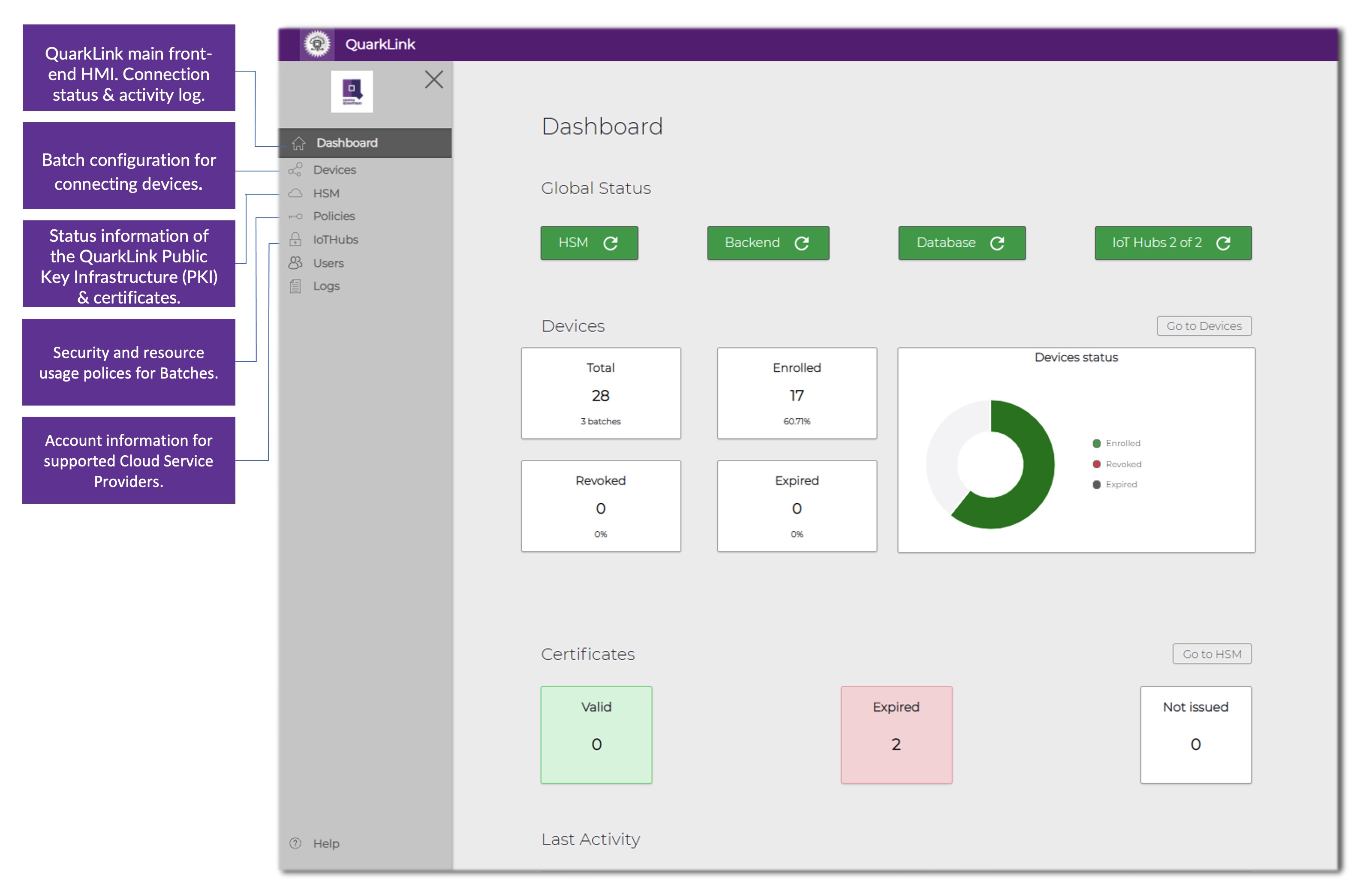Open the Users people icon
The height and width of the screenshot is (896, 1366).
click(295, 263)
